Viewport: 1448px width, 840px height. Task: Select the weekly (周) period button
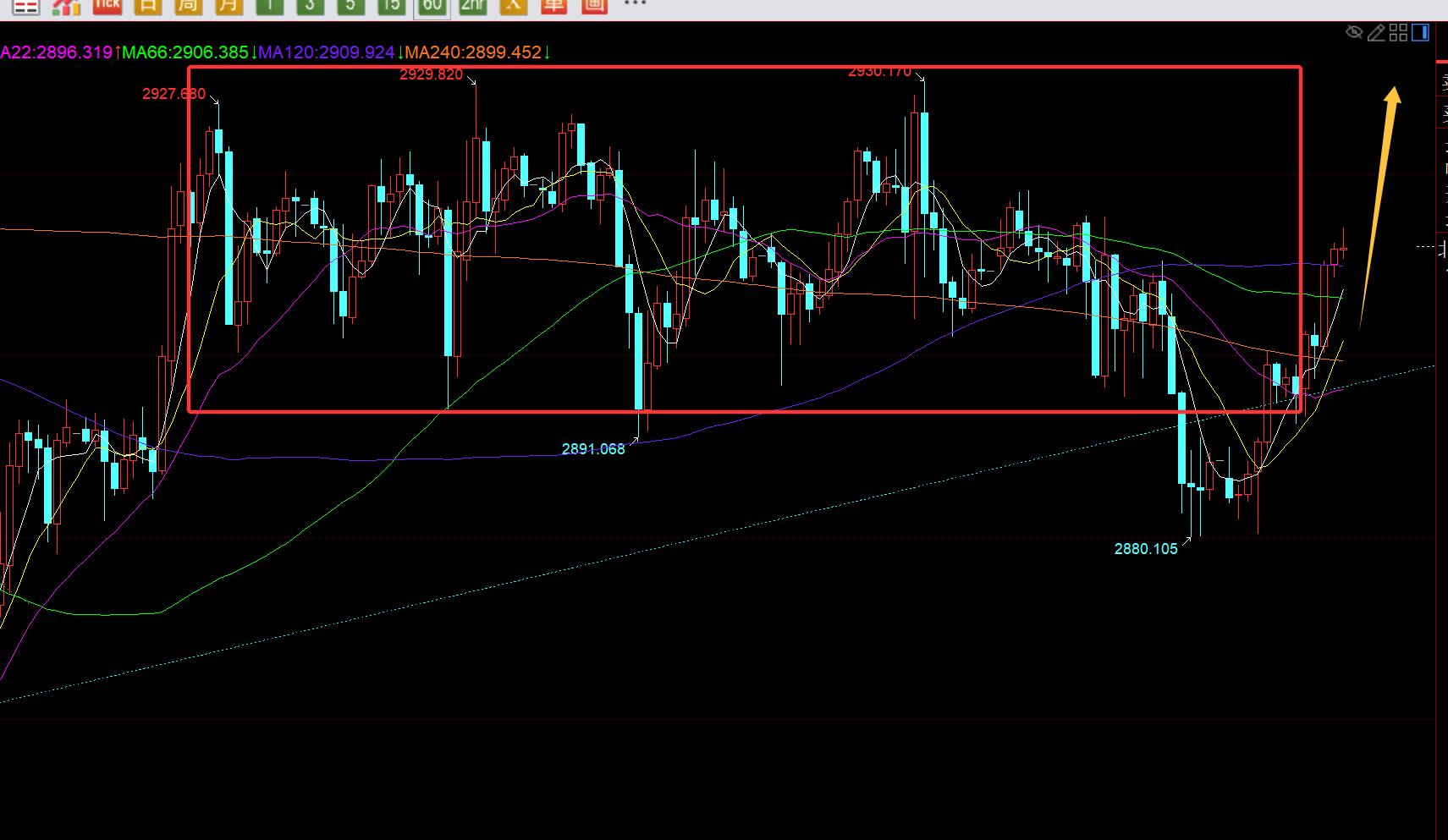pos(188,6)
